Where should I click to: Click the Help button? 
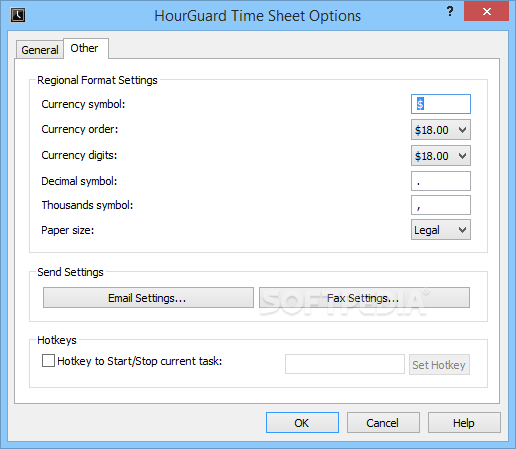tap(464, 423)
